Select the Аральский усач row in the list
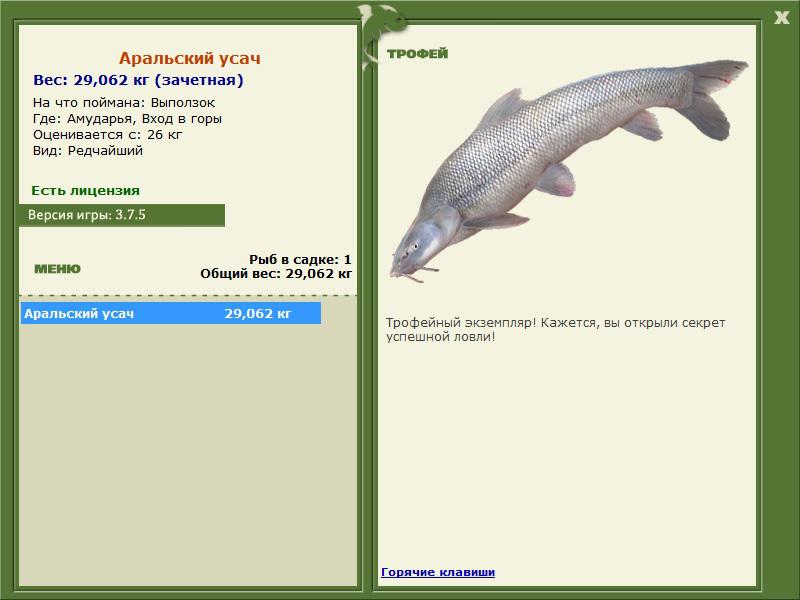800x600 pixels. [x=170, y=313]
